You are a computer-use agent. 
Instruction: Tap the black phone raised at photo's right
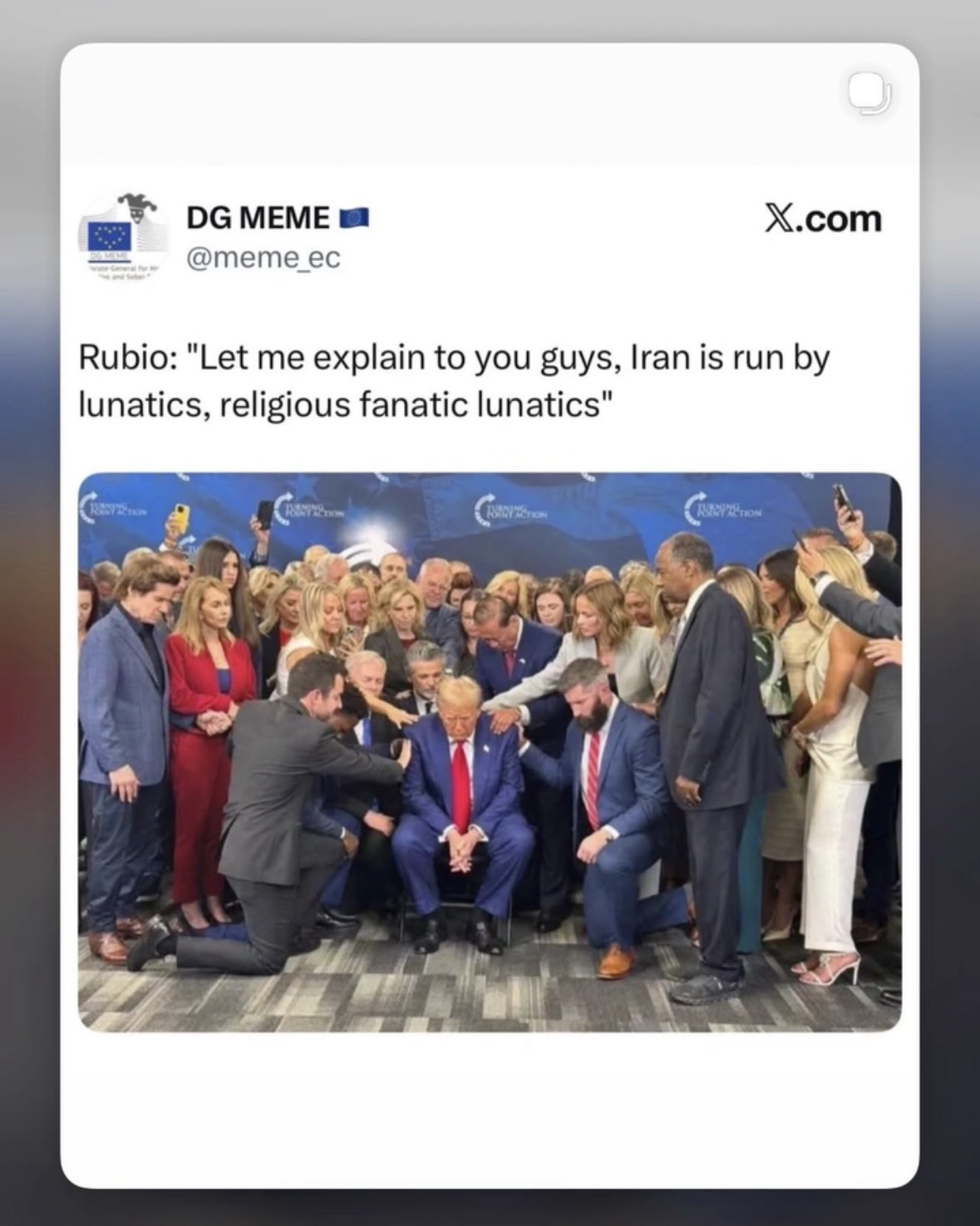(843, 500)
